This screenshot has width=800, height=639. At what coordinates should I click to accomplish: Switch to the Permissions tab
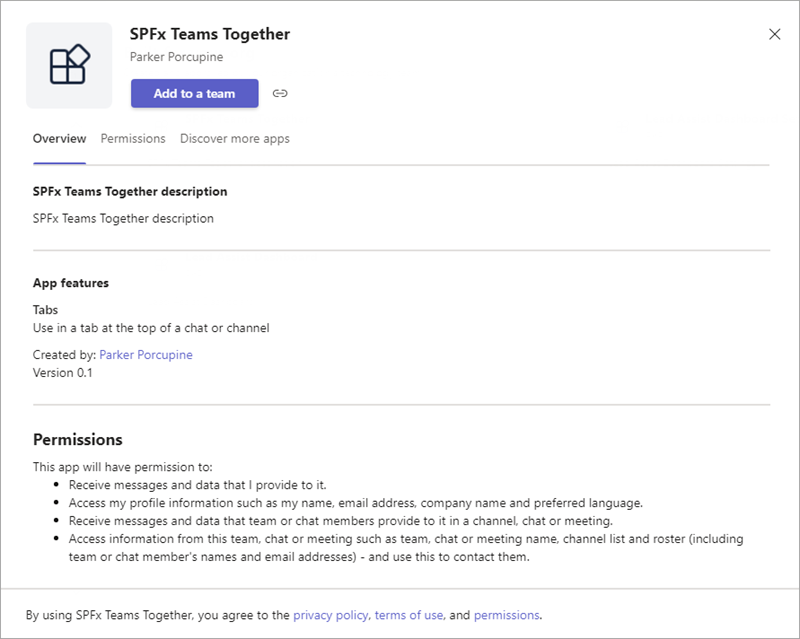point(133,138)
